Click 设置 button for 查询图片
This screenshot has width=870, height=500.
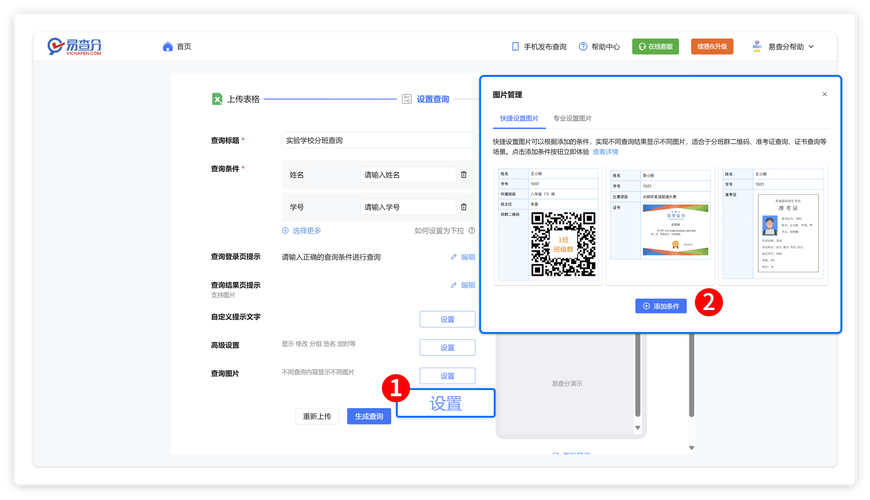[x=447, y=376]
